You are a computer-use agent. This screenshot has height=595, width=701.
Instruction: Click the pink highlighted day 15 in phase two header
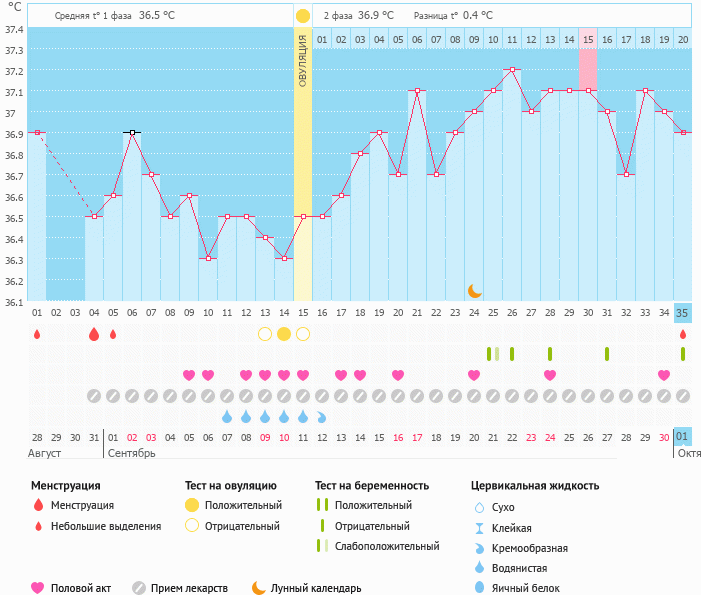click(588, 39)
